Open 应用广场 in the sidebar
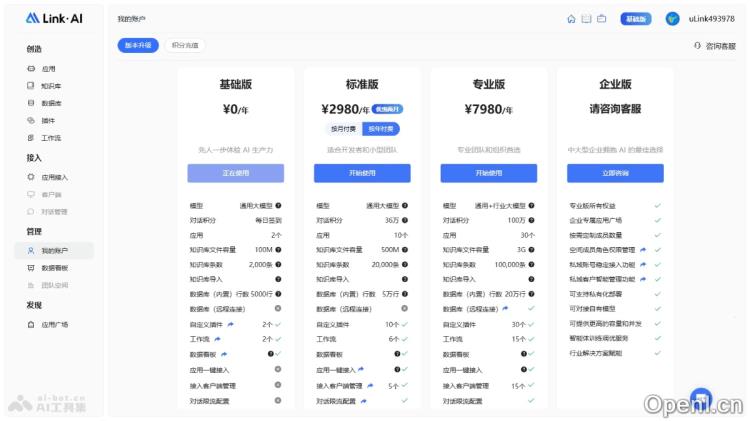The width and height of the screenshot is (750, 421). [x=54, y=325]
